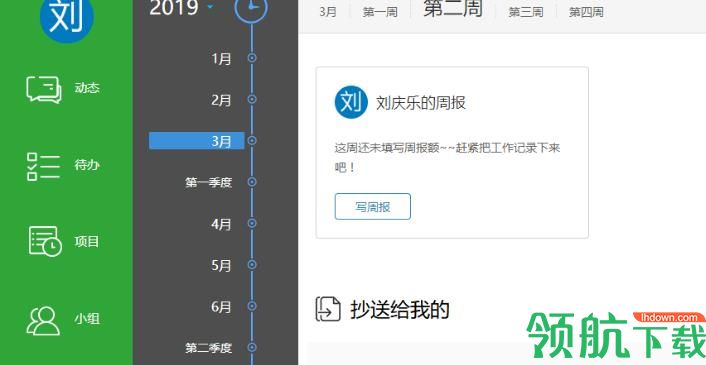Click the 这周还未填写周报 reminder text

pyautogui.click(x=447, y=158)
